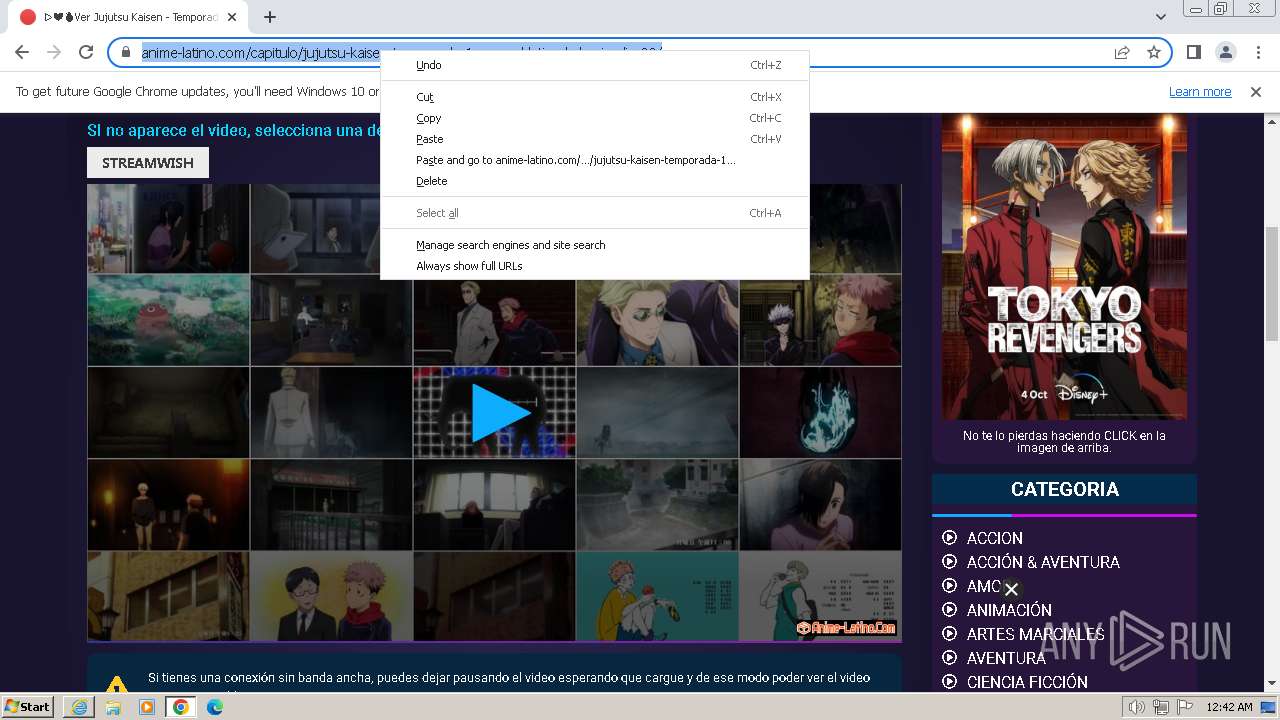
Task: Click the browser Back arrow
Action: (x=22, y=52)
